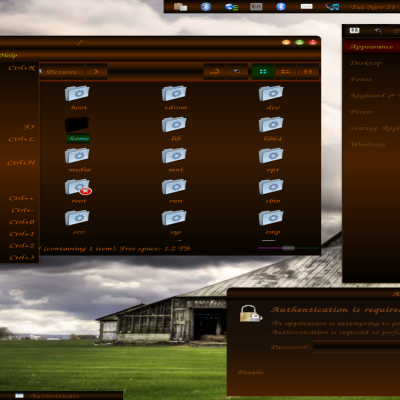Switch to icon view mode

(x=263, y=71)
